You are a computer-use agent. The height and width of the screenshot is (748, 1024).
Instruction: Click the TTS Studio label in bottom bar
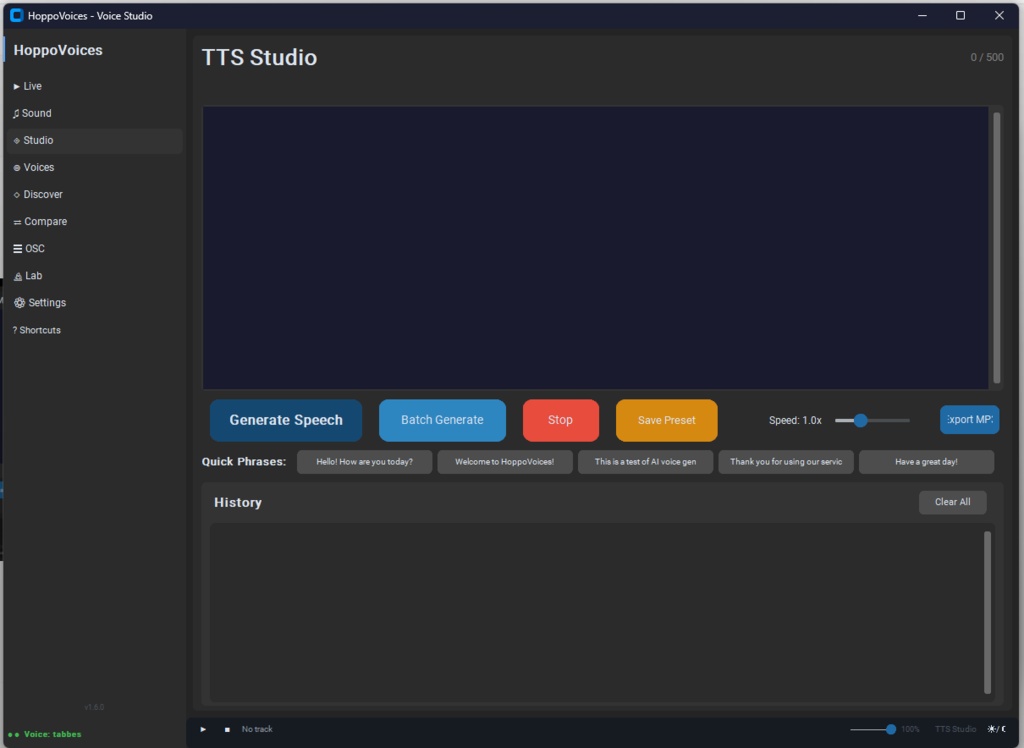955,729
